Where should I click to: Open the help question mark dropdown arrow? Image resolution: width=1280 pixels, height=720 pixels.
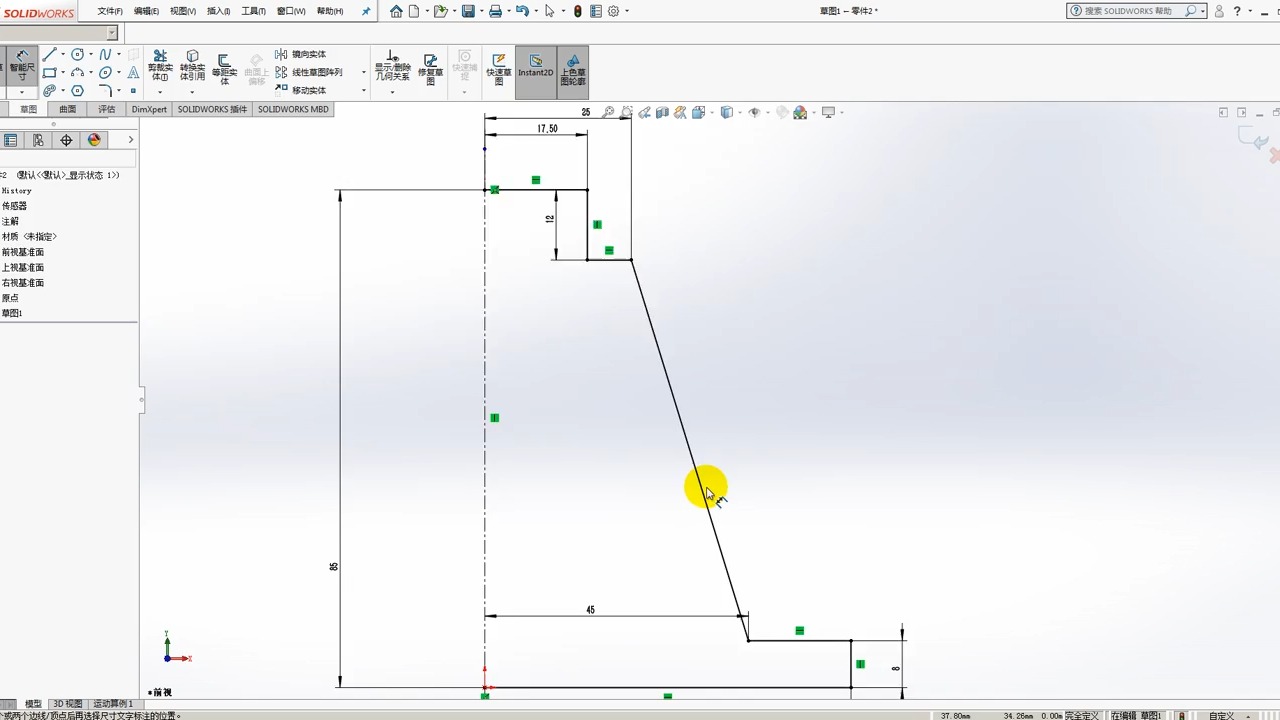click(1248, 11)
